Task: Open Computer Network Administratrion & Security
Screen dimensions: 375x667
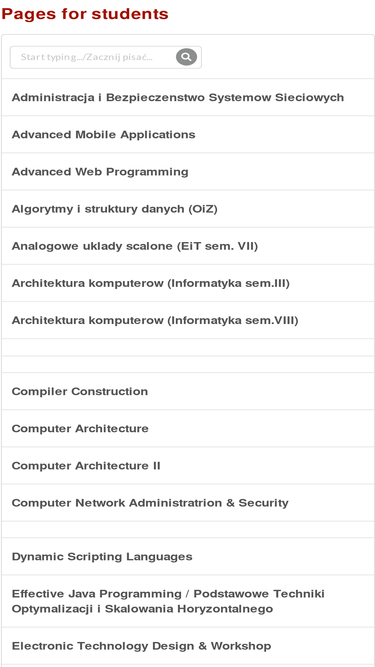Action: 188,503
